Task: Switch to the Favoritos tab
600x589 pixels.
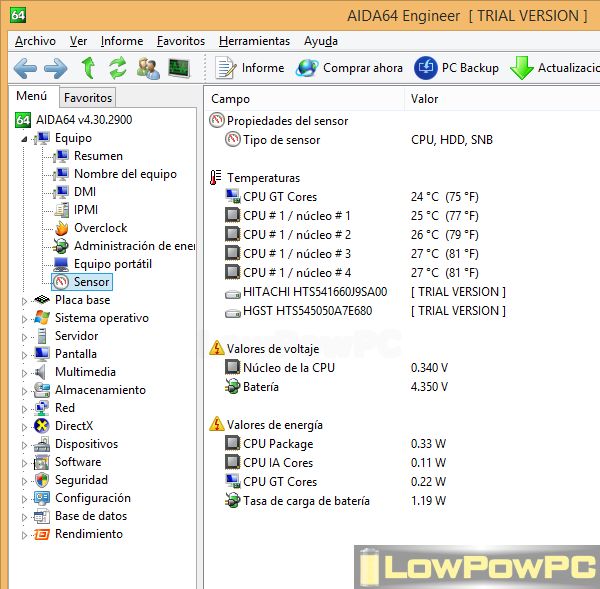Action: tap(88, 98)
